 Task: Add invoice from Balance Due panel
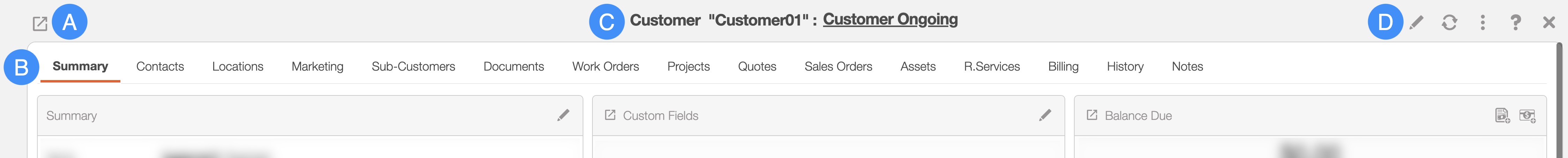coord(1502,115)
